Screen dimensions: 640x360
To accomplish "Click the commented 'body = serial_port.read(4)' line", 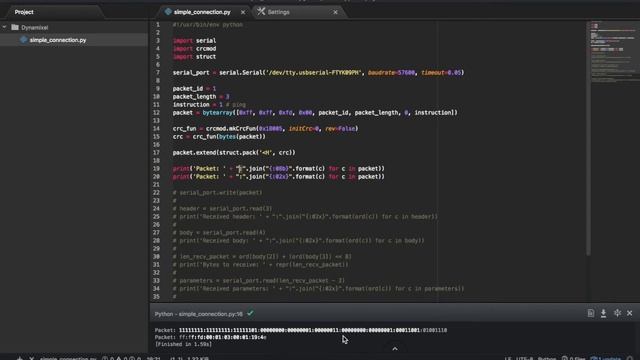I will click(219, 233).
